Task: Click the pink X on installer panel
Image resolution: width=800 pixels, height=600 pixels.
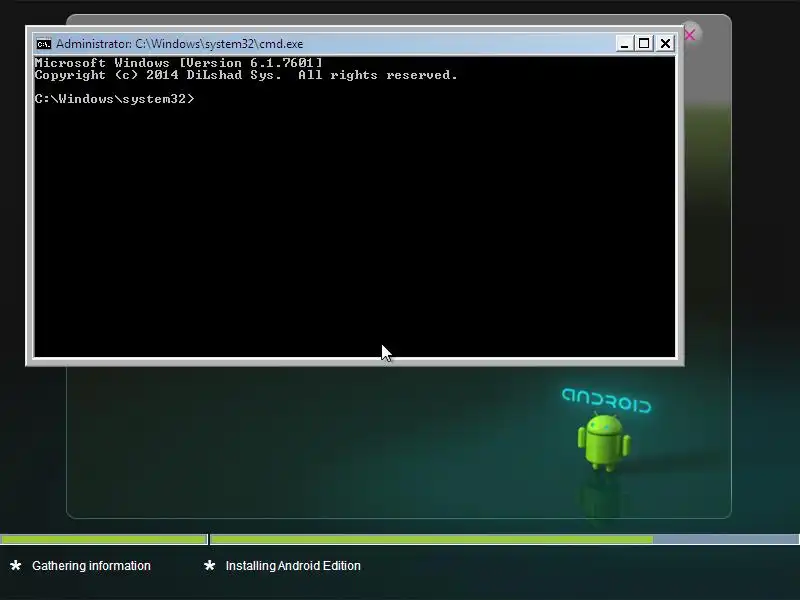Action: pyautogui.click(x=690, y=35)
